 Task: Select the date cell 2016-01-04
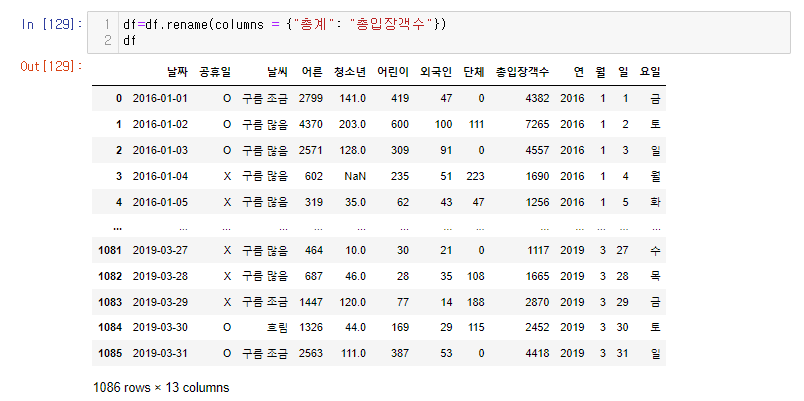point(160,176)
